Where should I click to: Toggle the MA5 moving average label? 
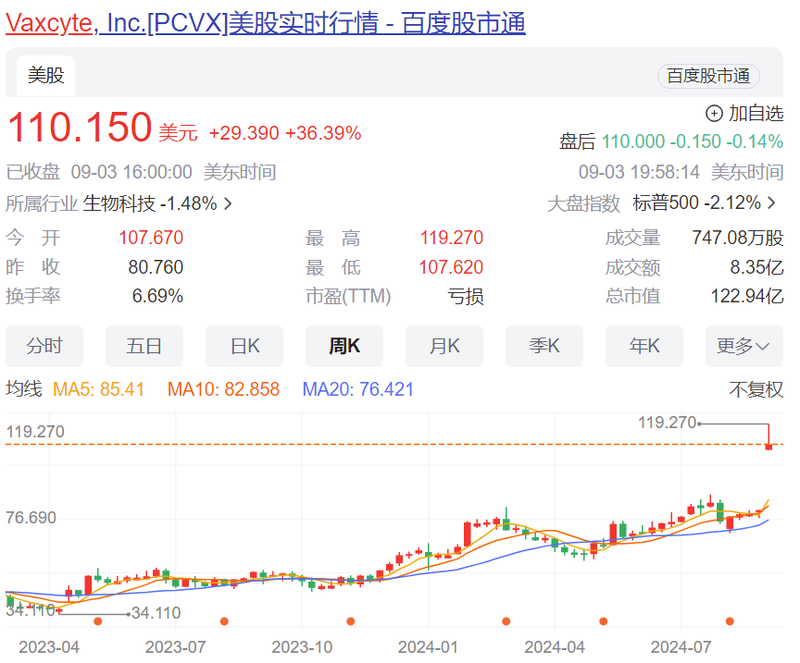[99, 390]
